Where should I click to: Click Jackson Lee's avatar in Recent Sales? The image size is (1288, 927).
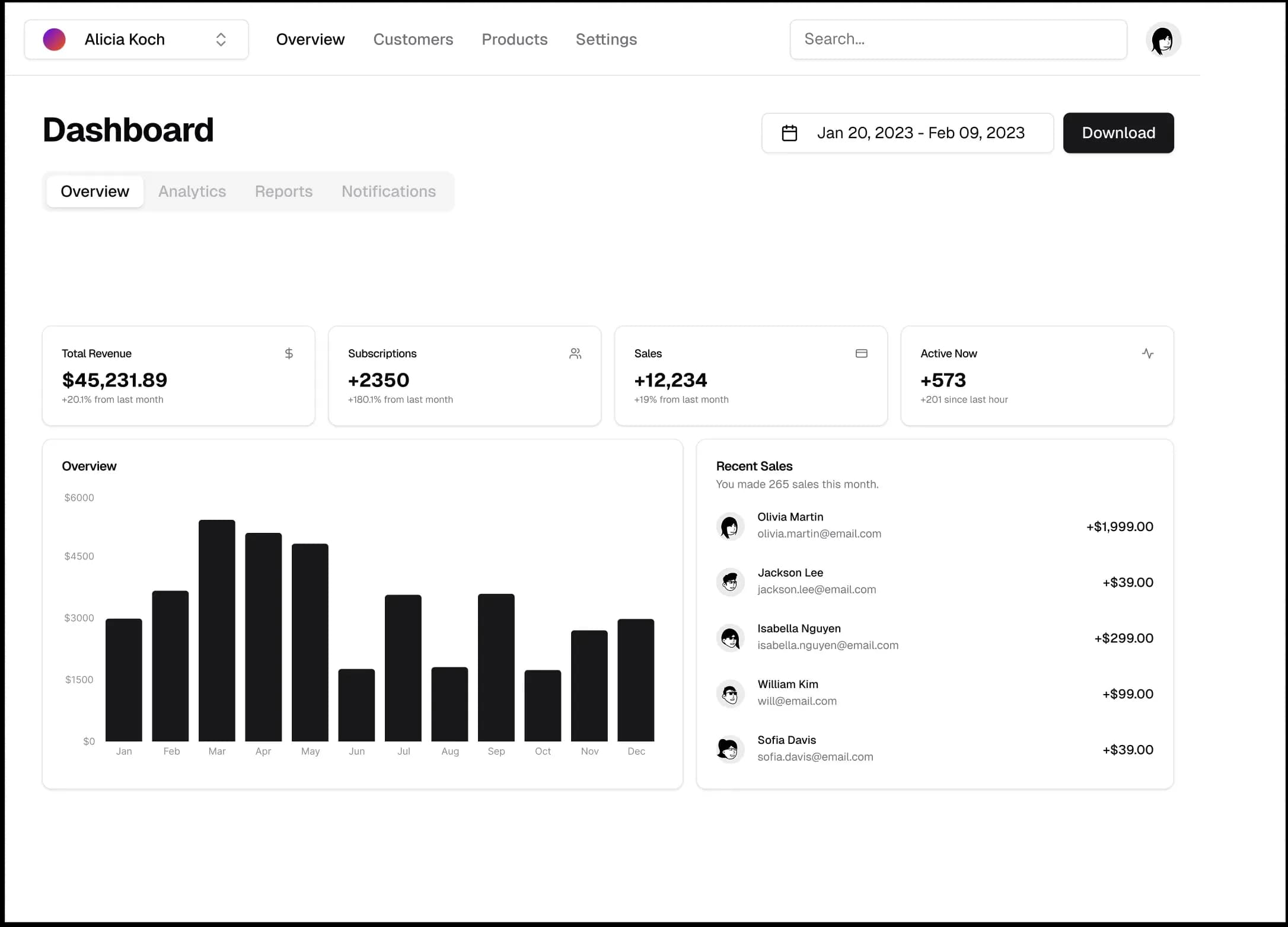pyautogui.click(x=730, y=582)
